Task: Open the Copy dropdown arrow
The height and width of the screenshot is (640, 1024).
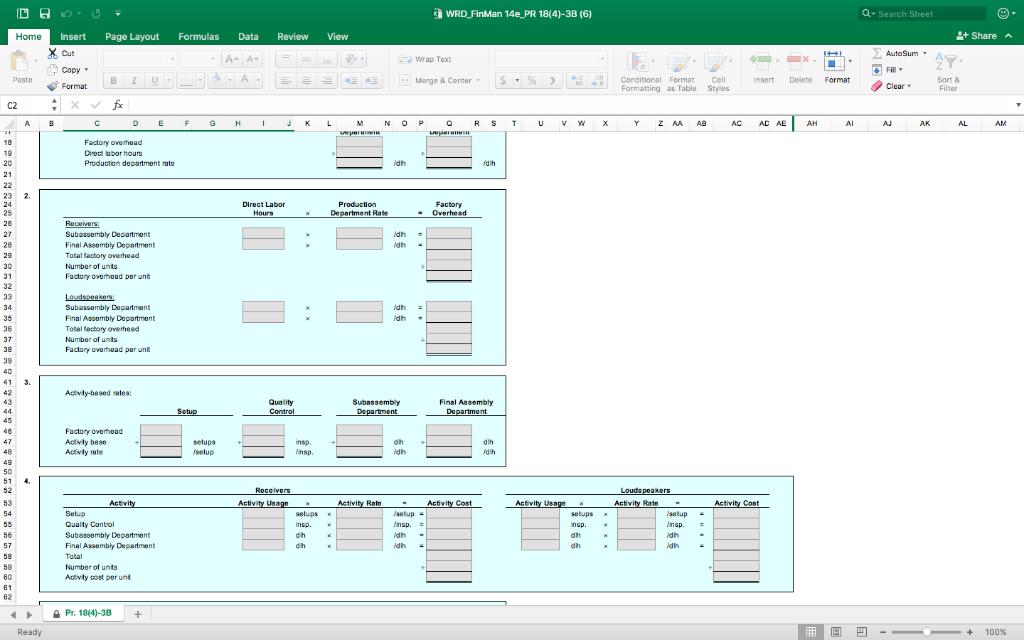Action: click(x=85, y=70)
